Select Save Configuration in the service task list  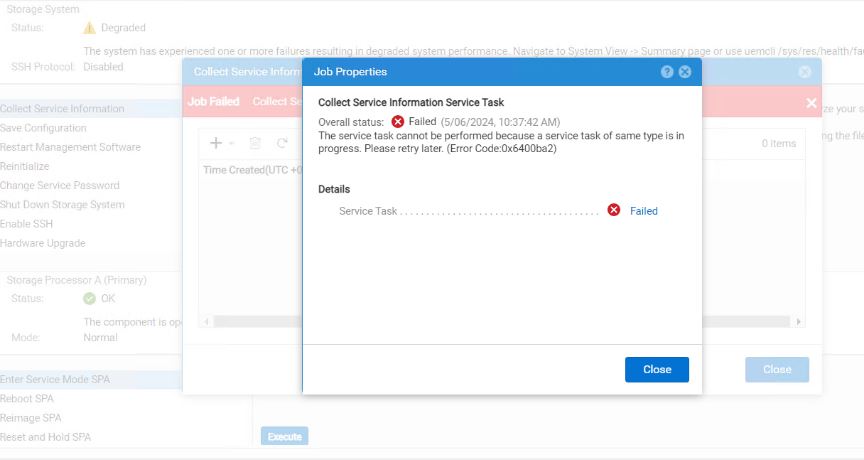43,128
